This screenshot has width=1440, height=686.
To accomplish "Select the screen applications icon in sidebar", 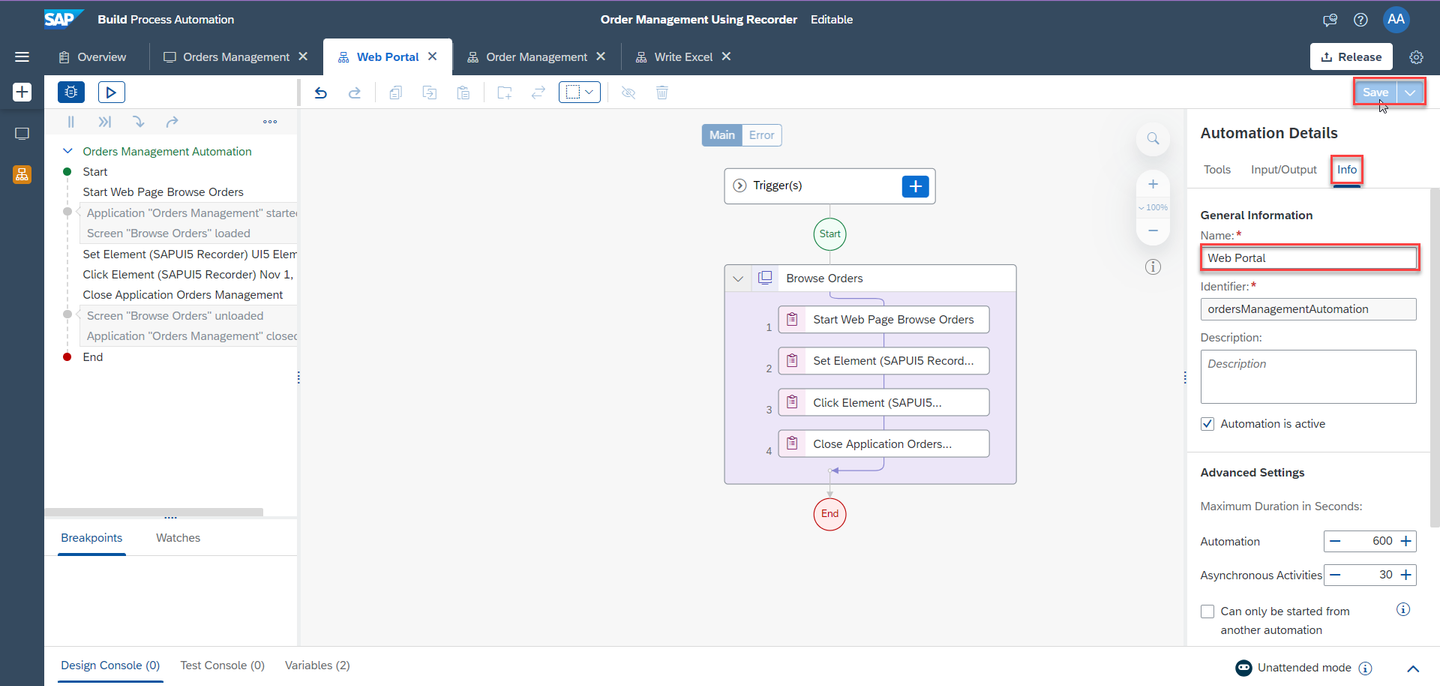I will pos(22,133).
